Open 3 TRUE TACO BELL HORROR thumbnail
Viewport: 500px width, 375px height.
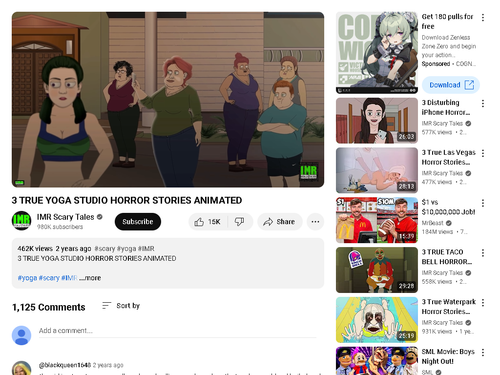click(377, 270)
